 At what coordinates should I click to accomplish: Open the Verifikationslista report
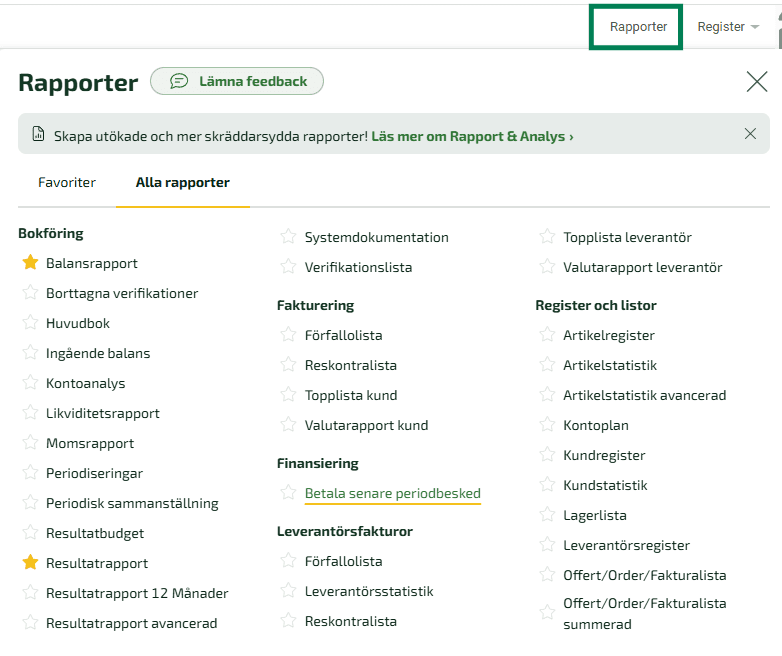click(358, 267)
